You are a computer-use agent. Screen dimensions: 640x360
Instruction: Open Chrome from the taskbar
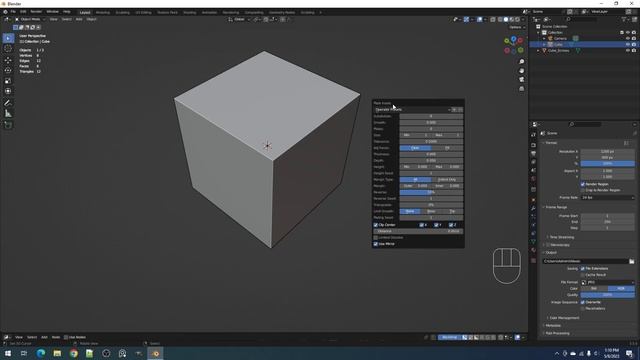pos(73,353)
